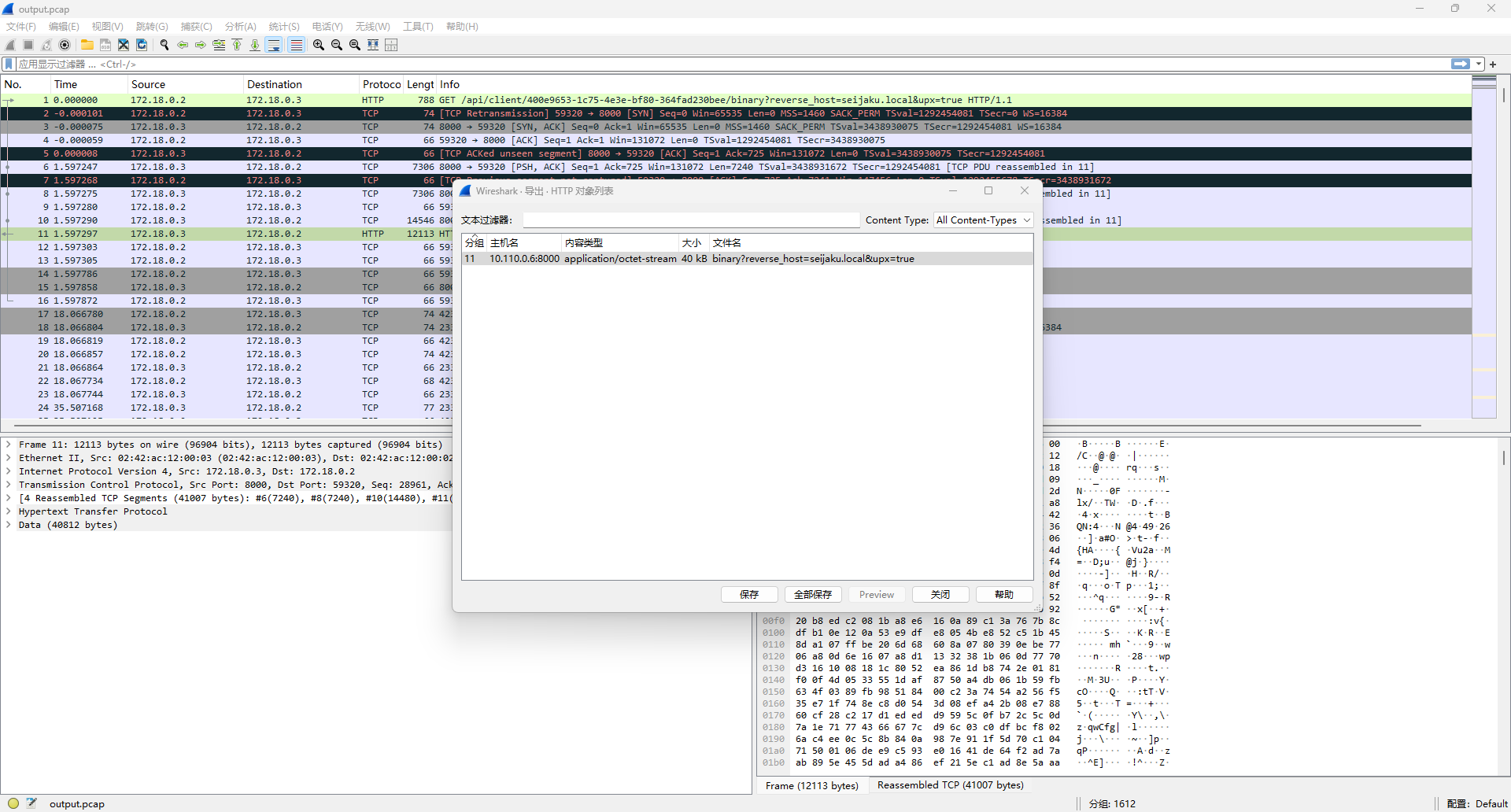Open find packet magnifier icon
Screen dimensions: 1511x812
164,45
